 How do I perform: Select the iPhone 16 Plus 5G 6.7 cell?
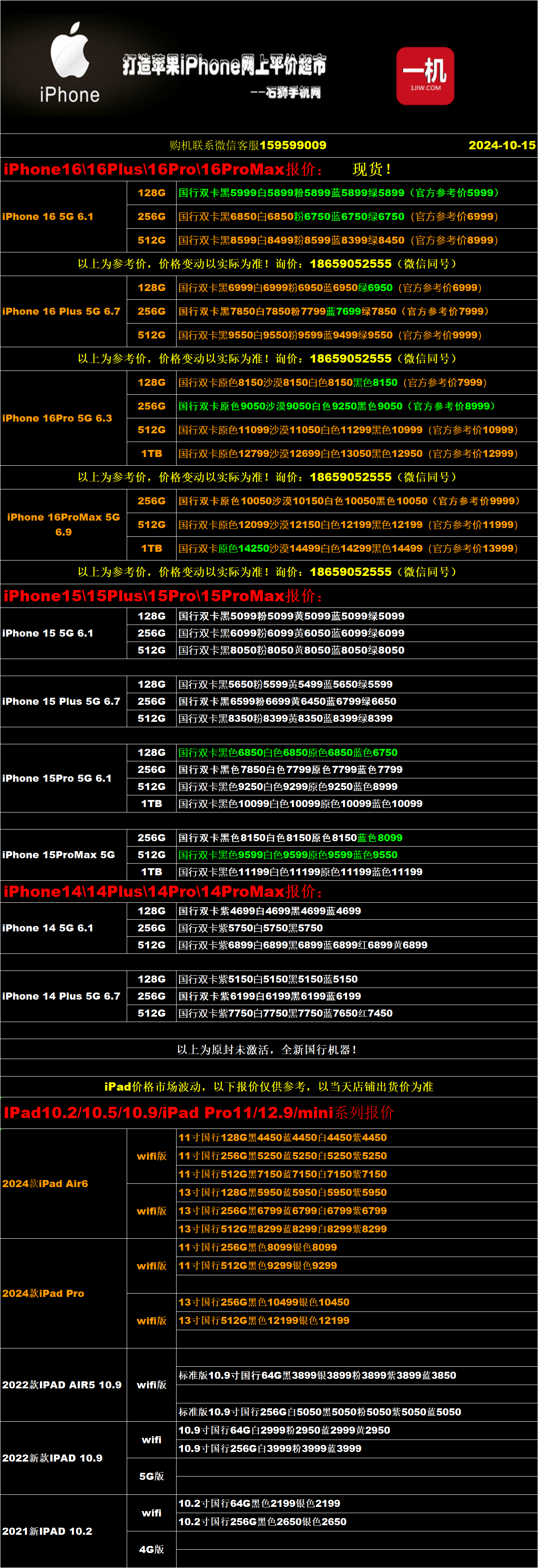[64, 312]
